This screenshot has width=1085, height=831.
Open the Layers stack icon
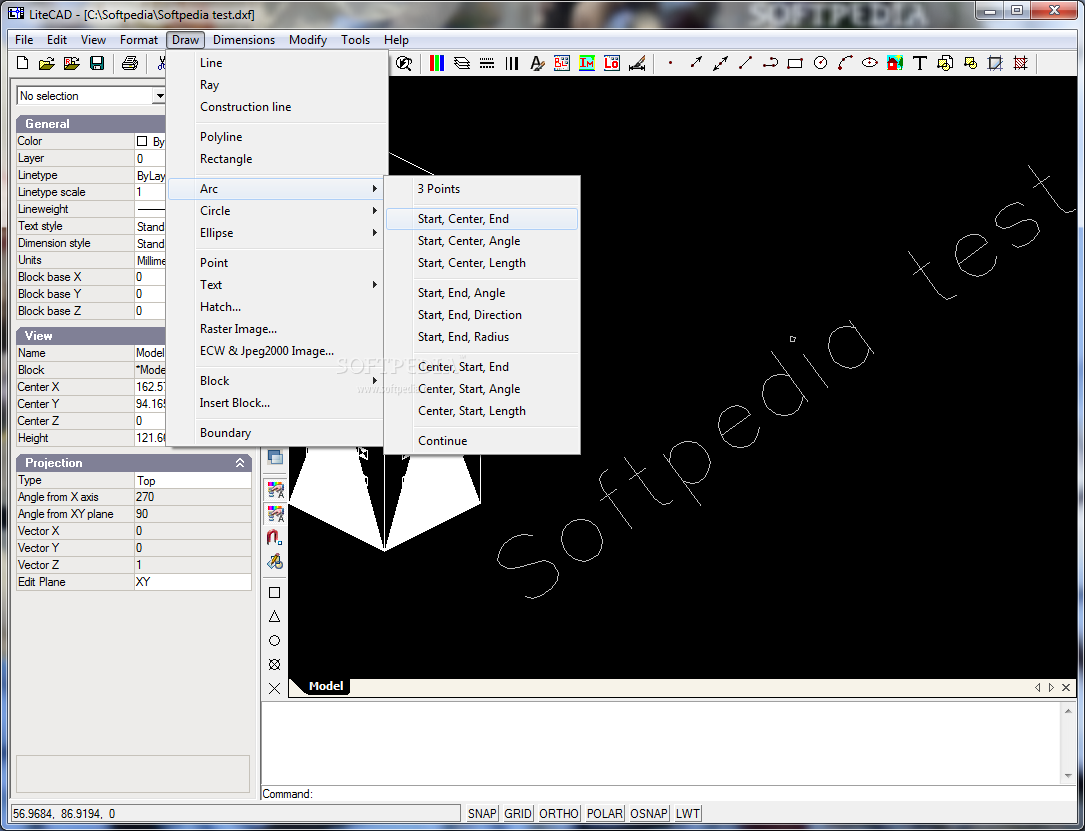[x=462, y=64]
